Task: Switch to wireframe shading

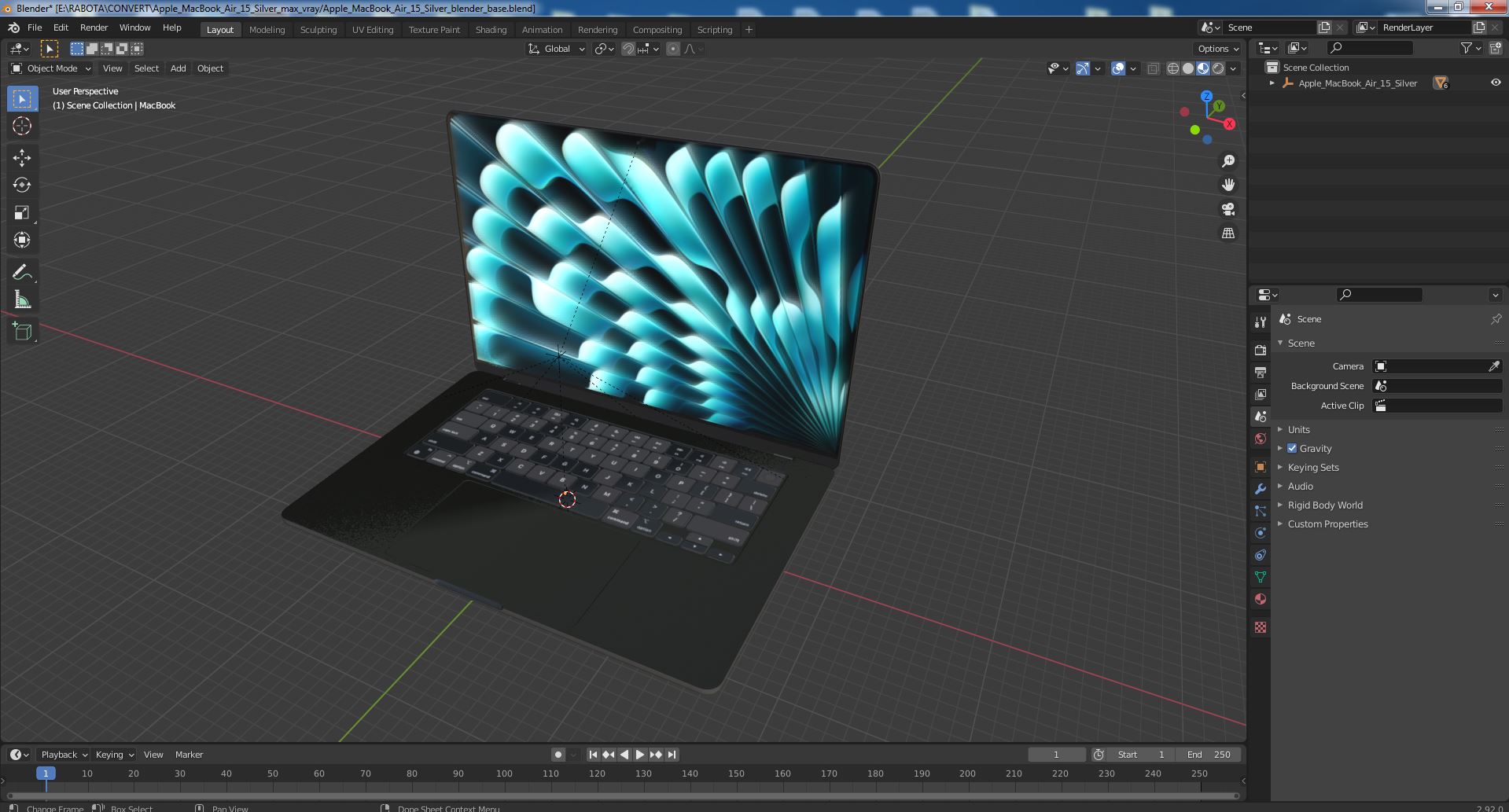Action: point(1173,68)
